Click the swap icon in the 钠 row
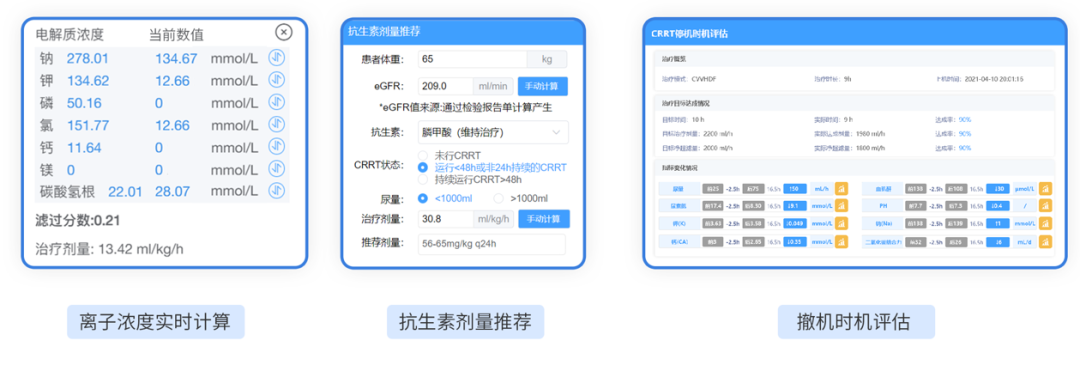Viewport: 1080px width, 365px height. click(x=277, y=58)
